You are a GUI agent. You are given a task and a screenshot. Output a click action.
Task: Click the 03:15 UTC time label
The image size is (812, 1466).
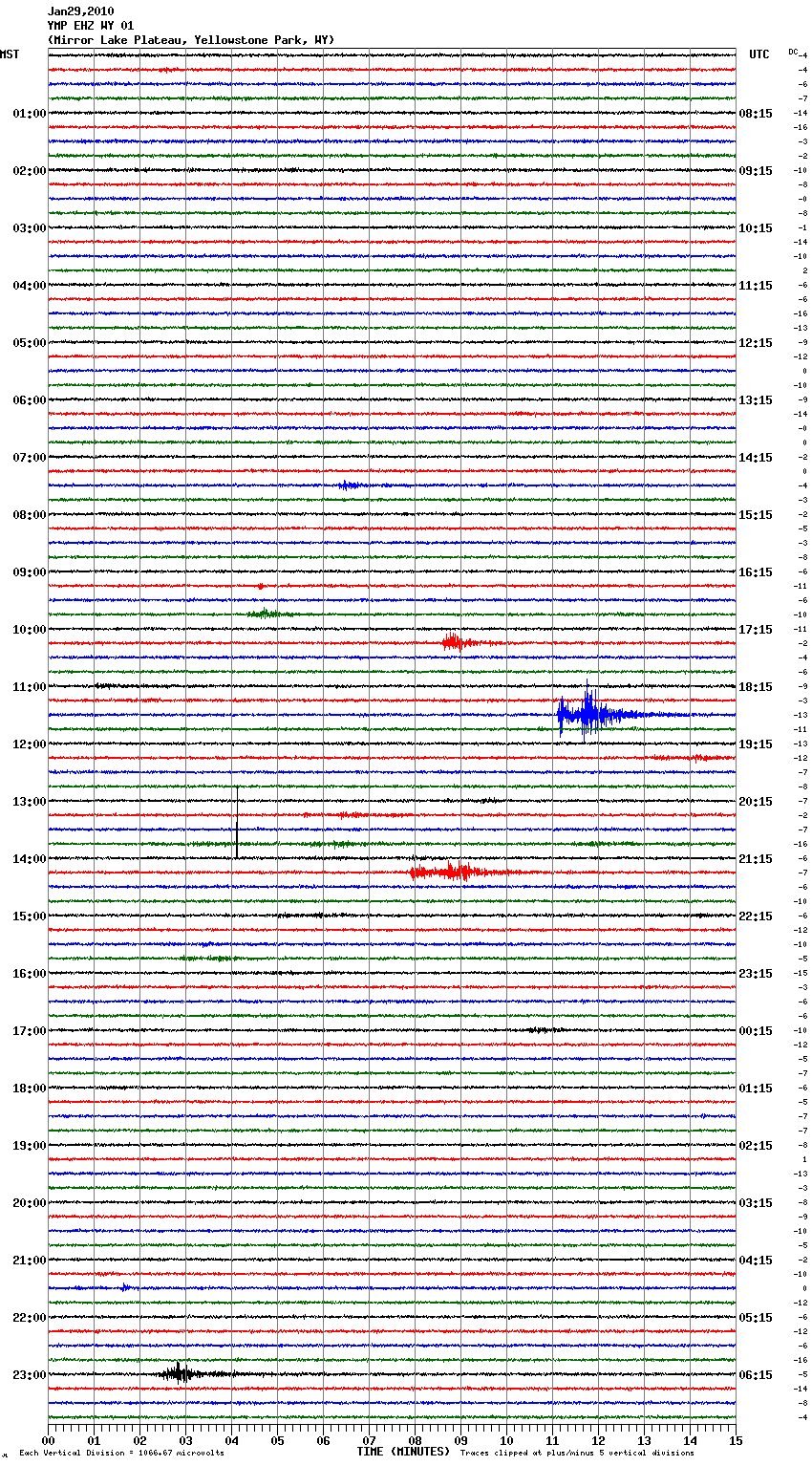[756, 1203]
